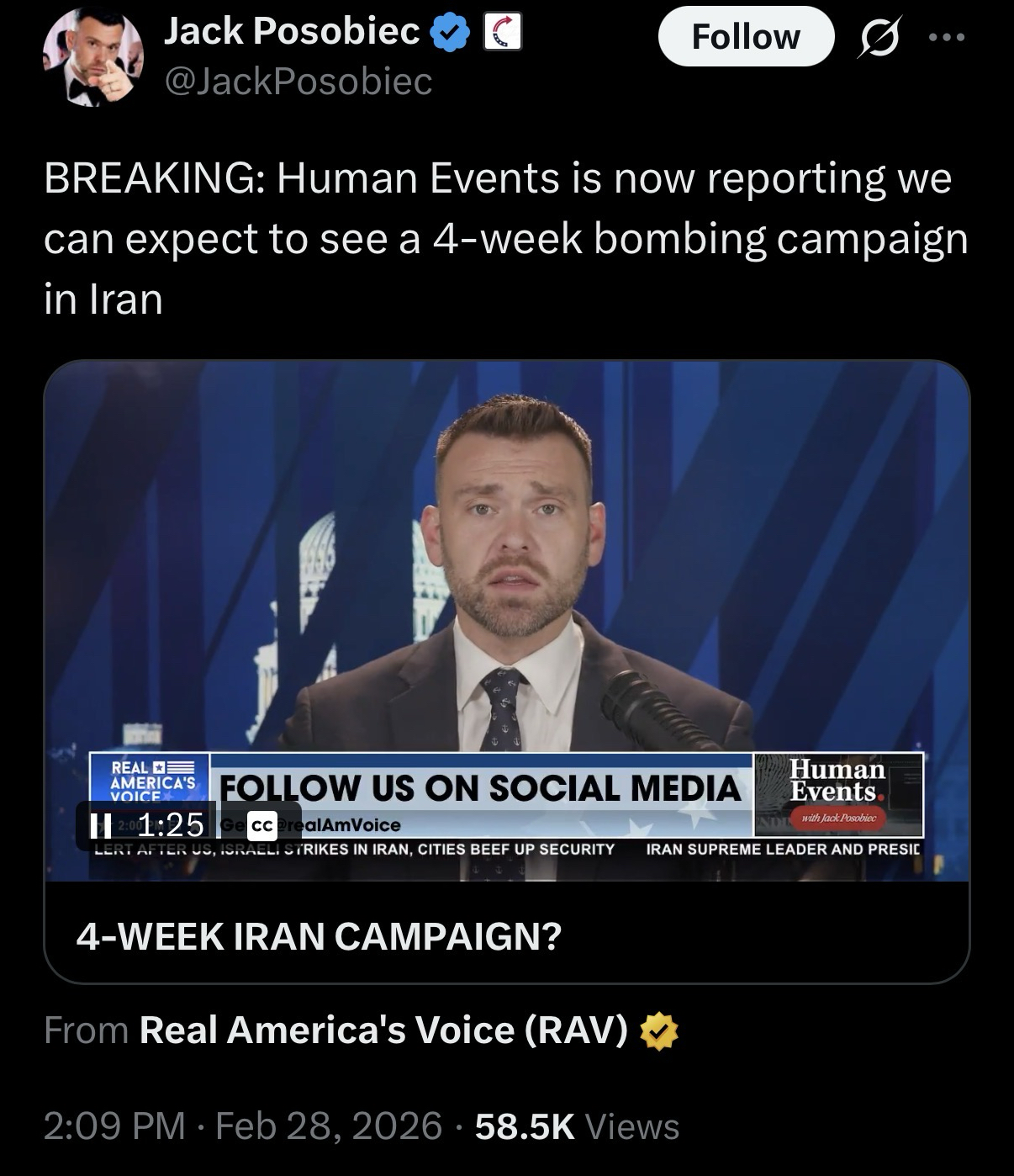
Task: Click the Jack Posobiec display name
Action: click(291, 32)
